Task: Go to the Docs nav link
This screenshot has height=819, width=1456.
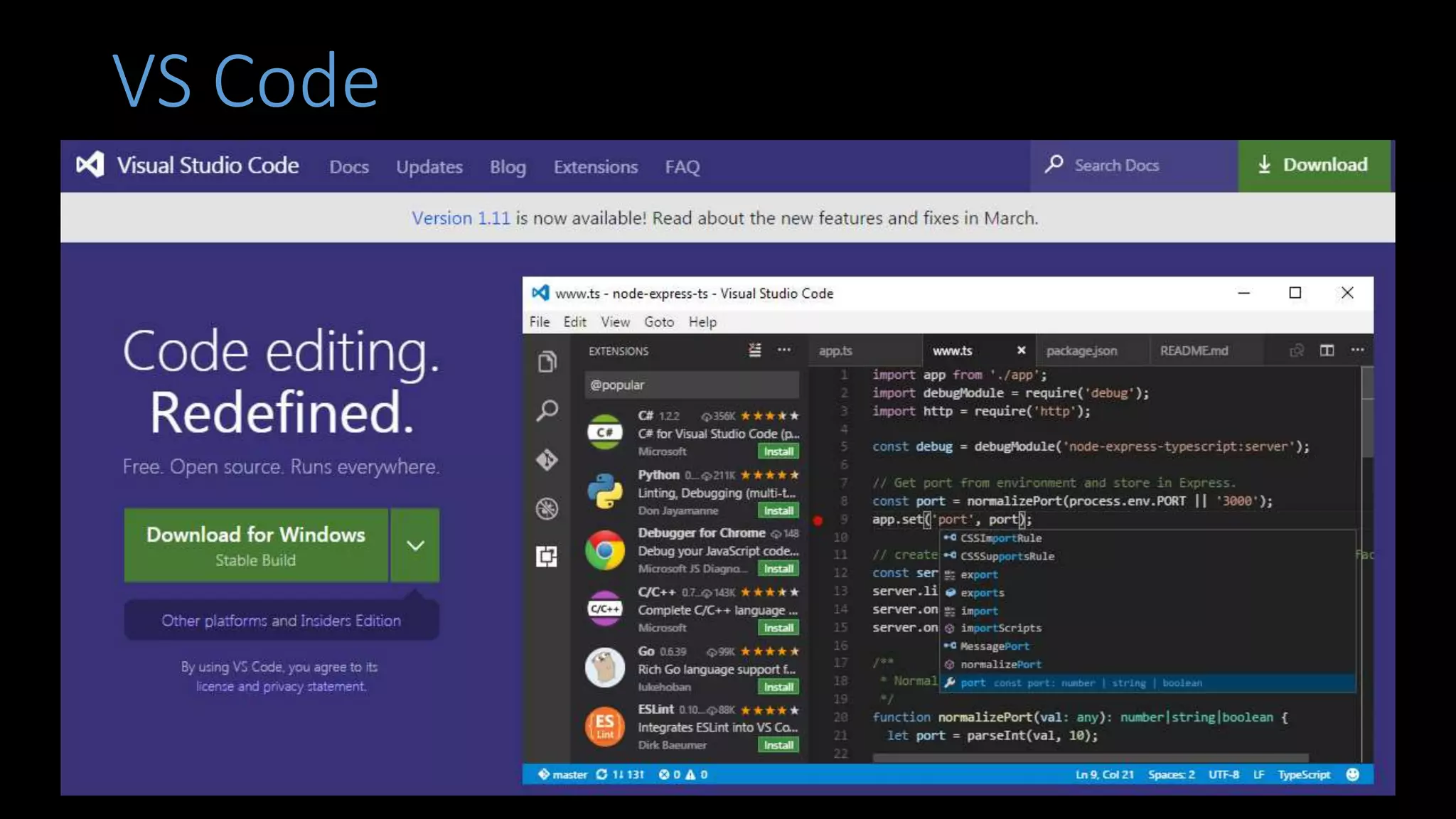Action: 349,166
